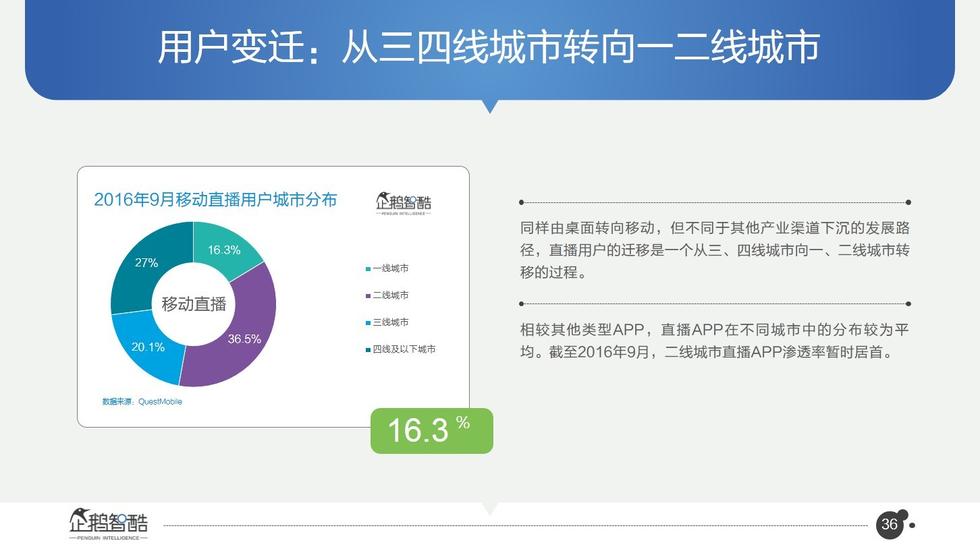Select the 27% dark teal donut segment
Image resolution: width=980 pixels, height=551 pixels.
[x=147, y=264]
